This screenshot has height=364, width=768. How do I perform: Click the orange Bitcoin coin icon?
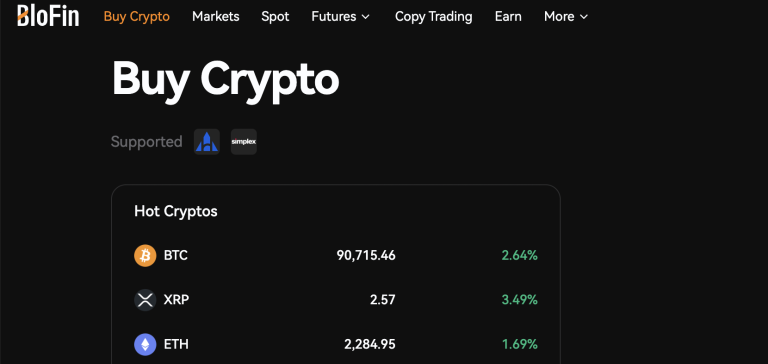pos(145,256)
